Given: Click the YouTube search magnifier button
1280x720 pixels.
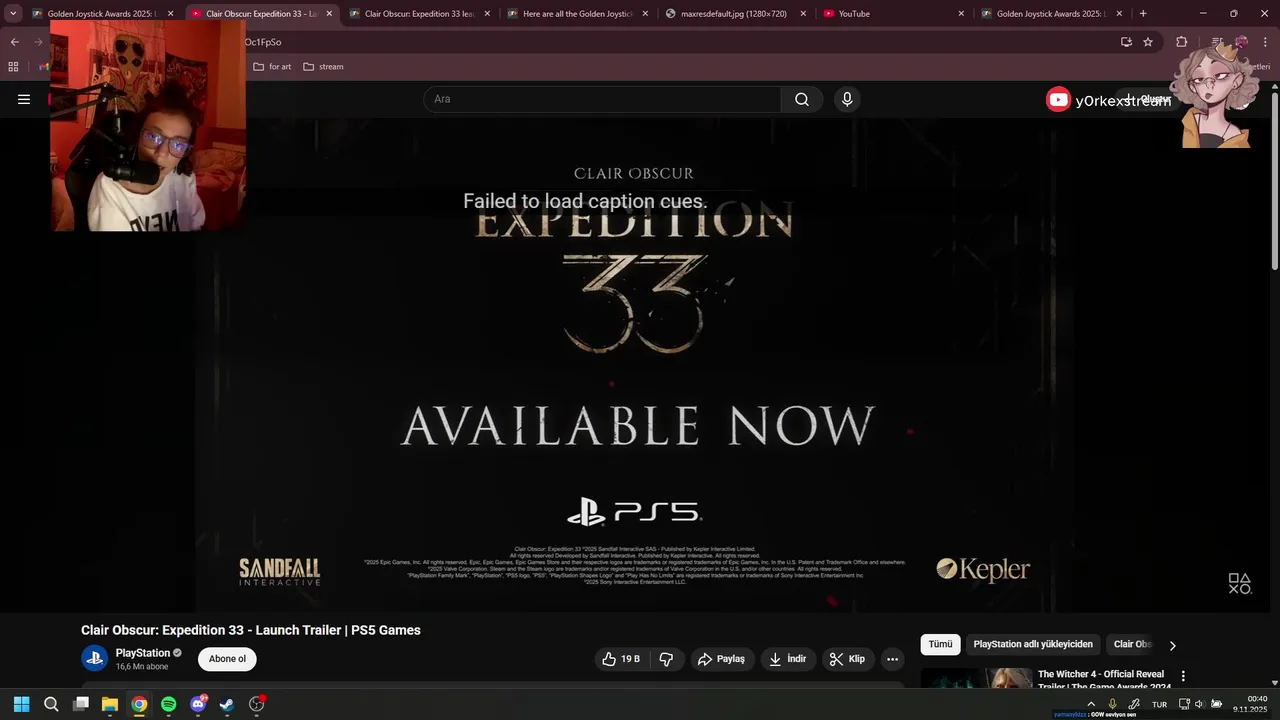Looking at the screenshot, I should pyautogui.click(x=802, y=99).
